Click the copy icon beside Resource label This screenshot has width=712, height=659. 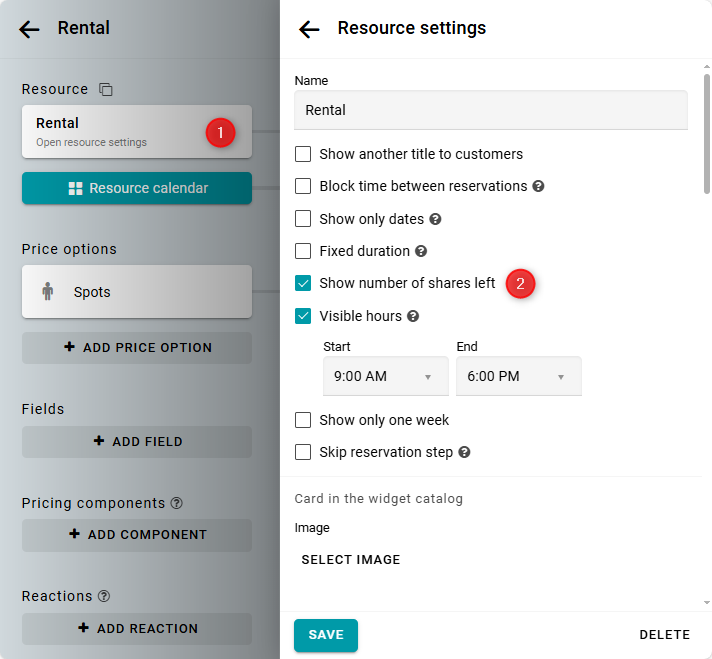(x=106, y=90)
